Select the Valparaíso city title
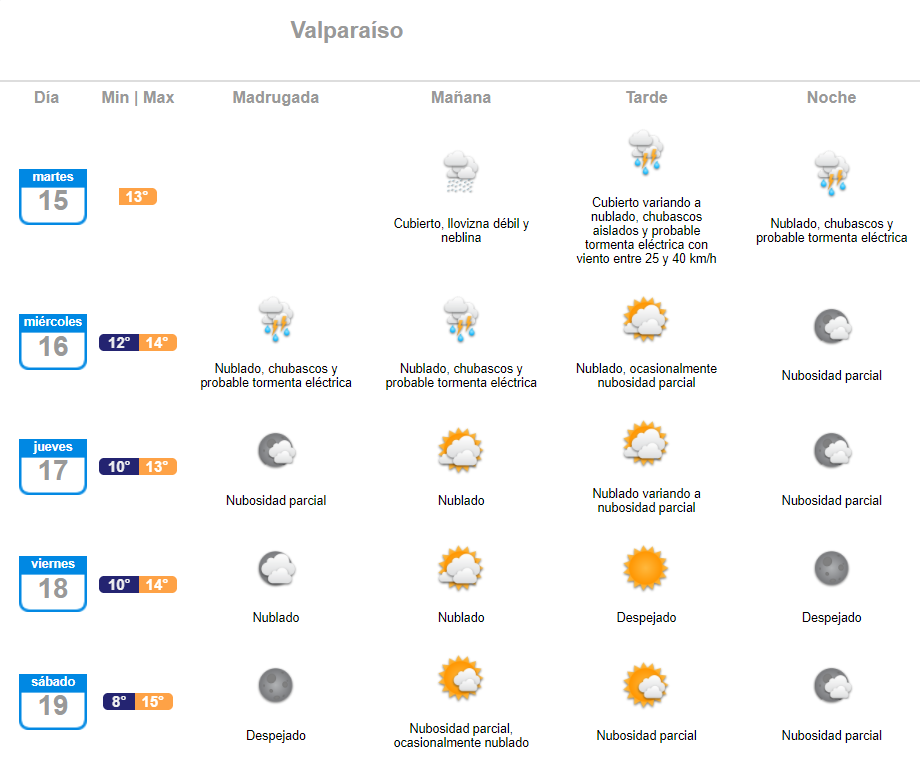 pos(347,31)
